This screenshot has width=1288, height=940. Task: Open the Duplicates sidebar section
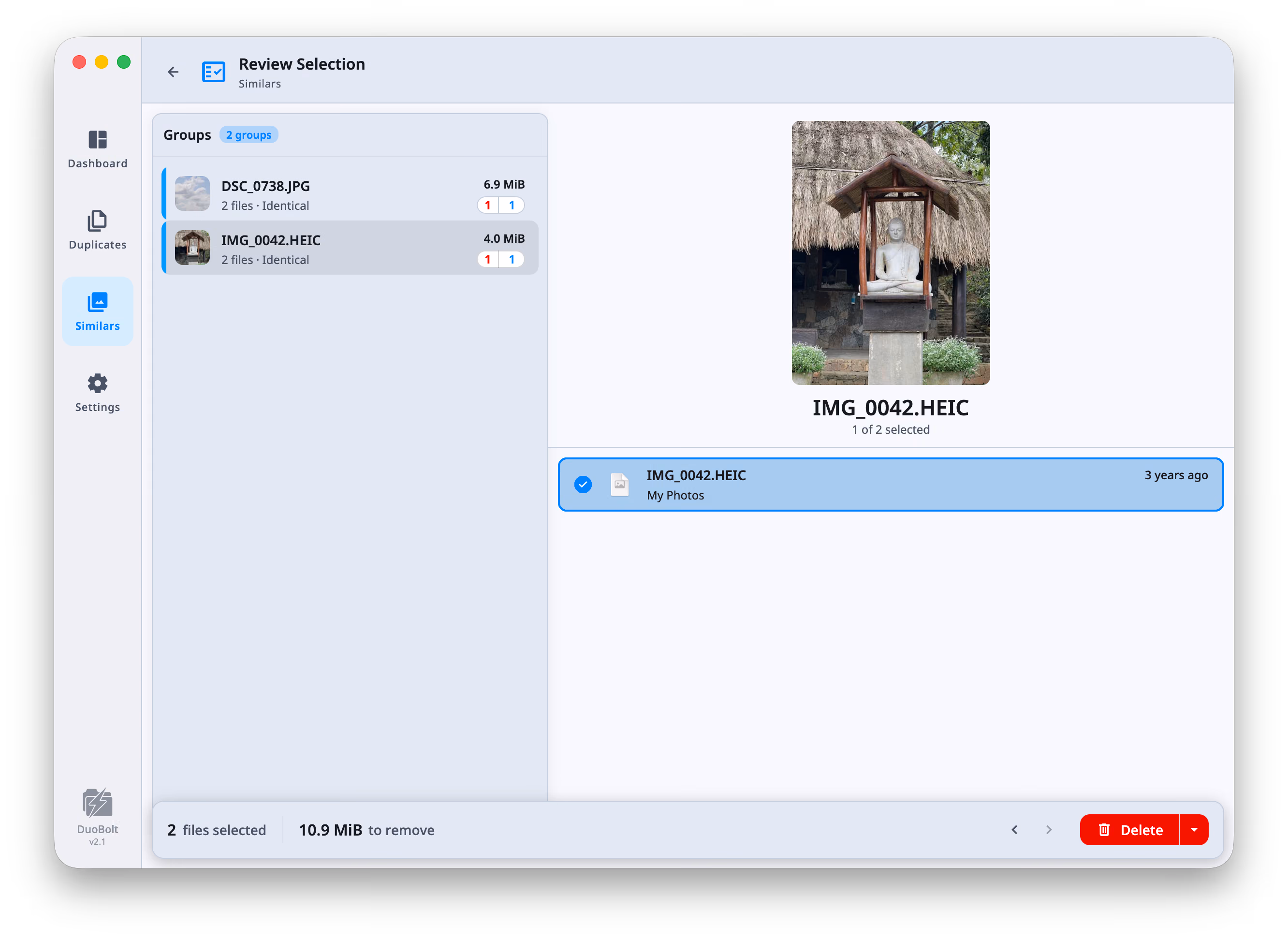pos(97,230)
